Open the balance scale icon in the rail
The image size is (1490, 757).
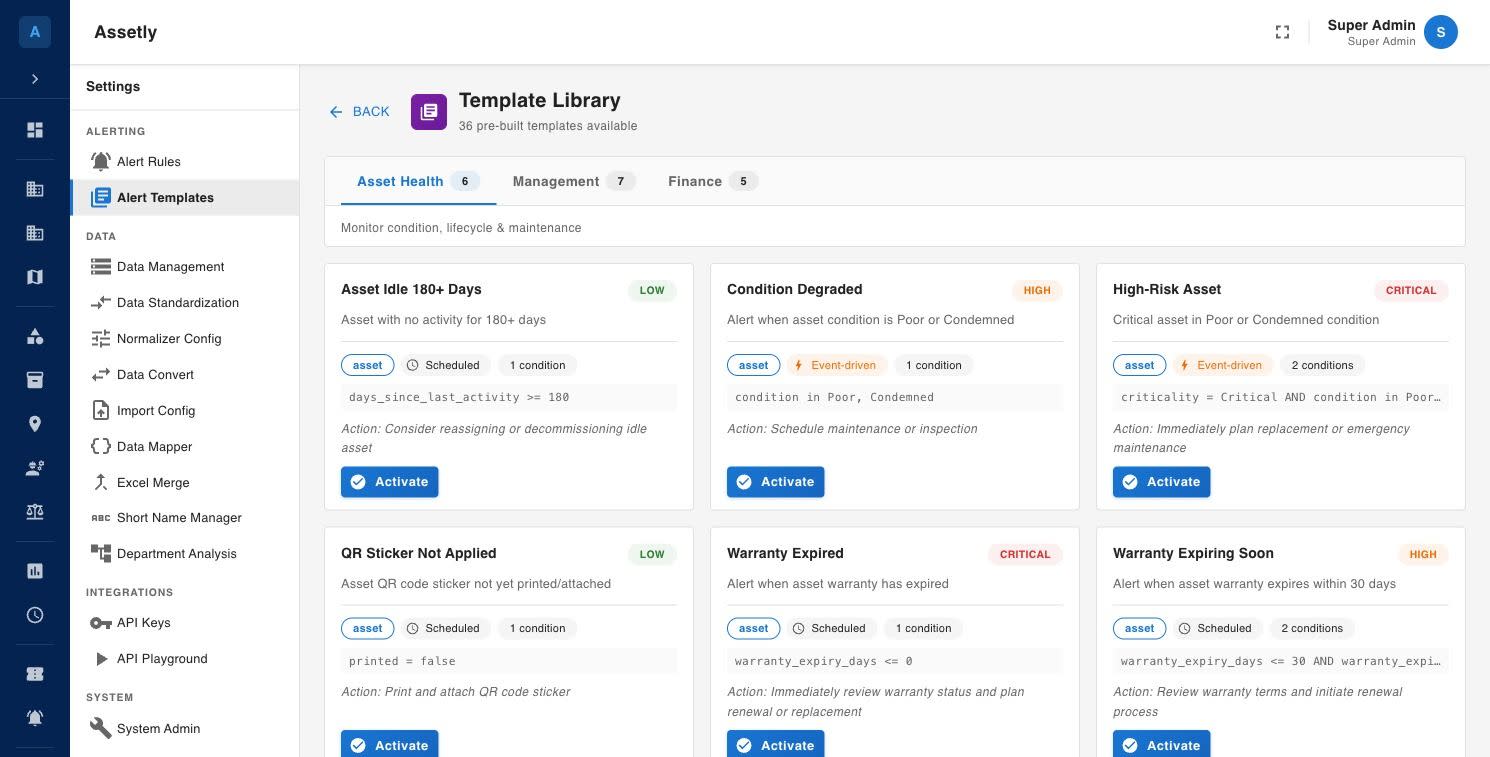pos(35,512)
